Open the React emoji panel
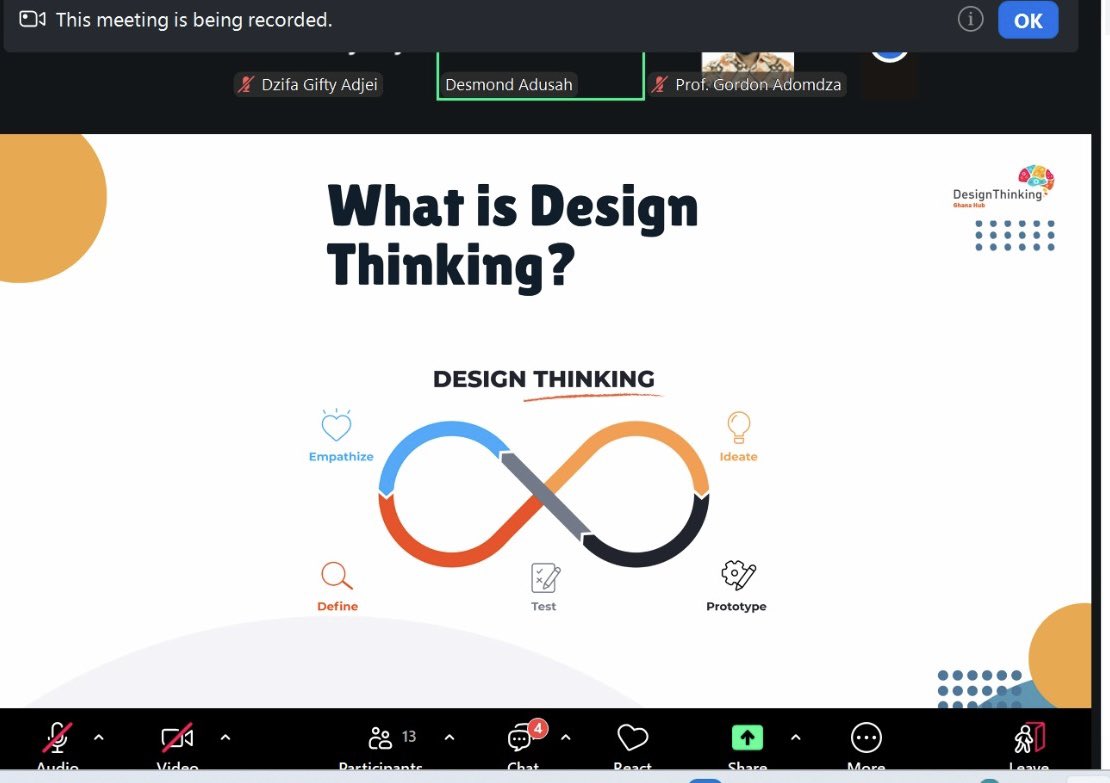This screenshot has width=1110, height=783. 632,740
